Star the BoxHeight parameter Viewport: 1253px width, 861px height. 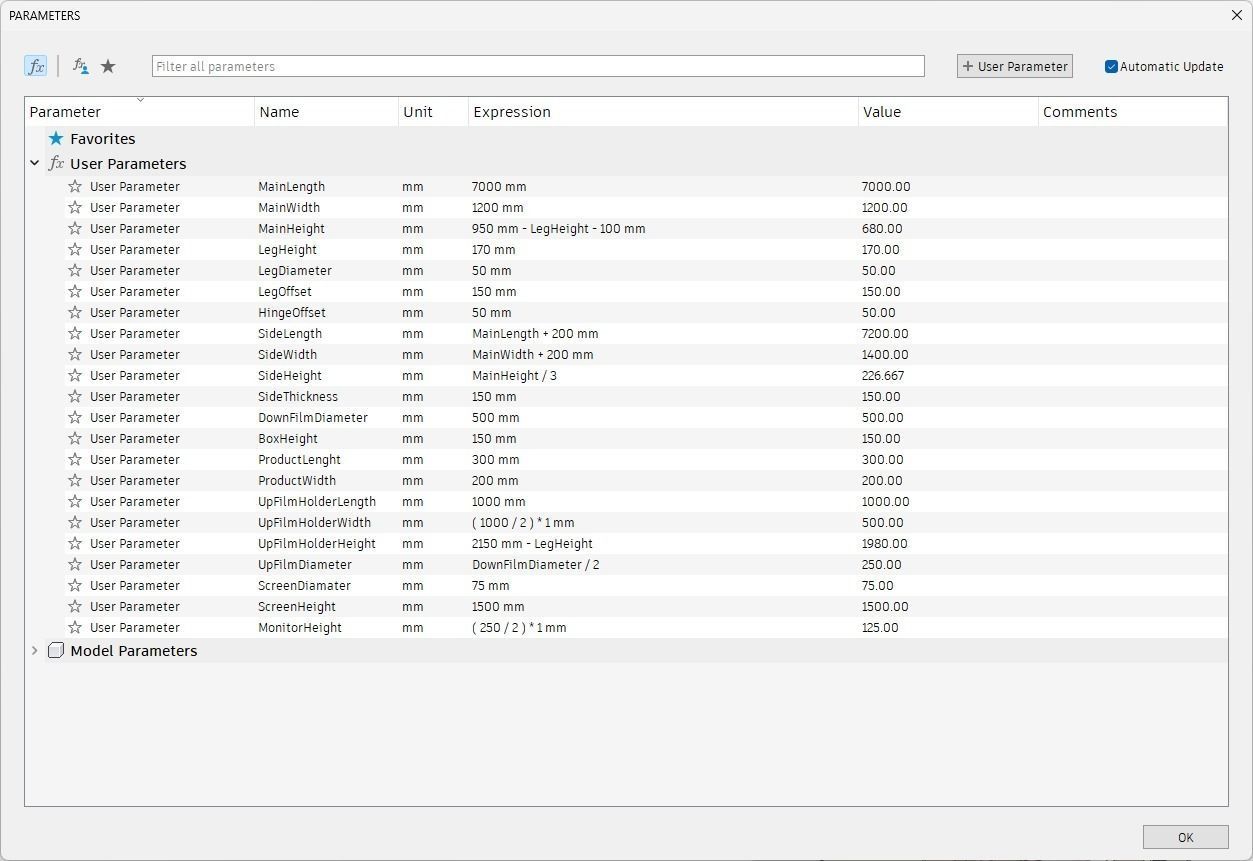(x=75, y=438)
